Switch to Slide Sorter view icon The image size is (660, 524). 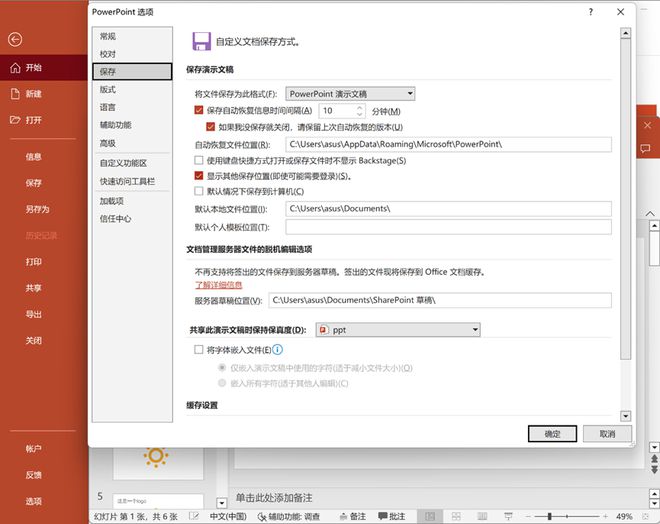pyautogui.click(x=456, y=516)
